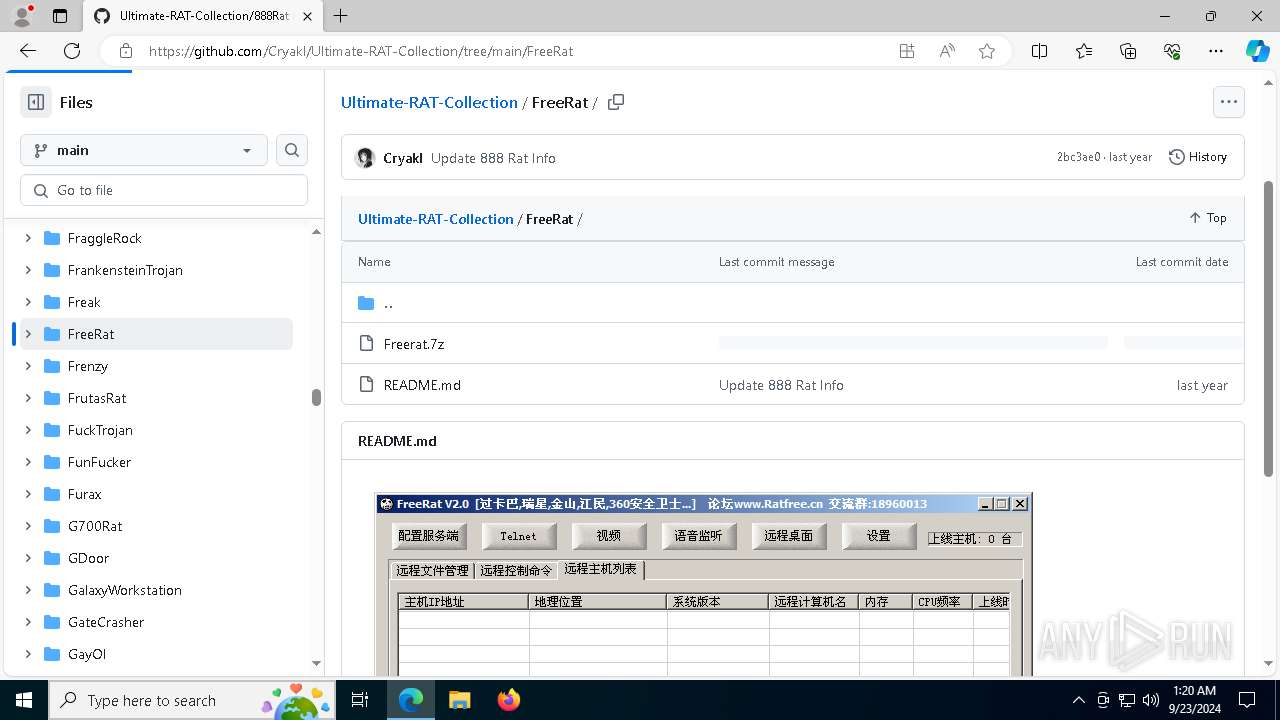This screenshot has width=1280, height=720.
Task: Go back to previous page
Action: [28, 51]
